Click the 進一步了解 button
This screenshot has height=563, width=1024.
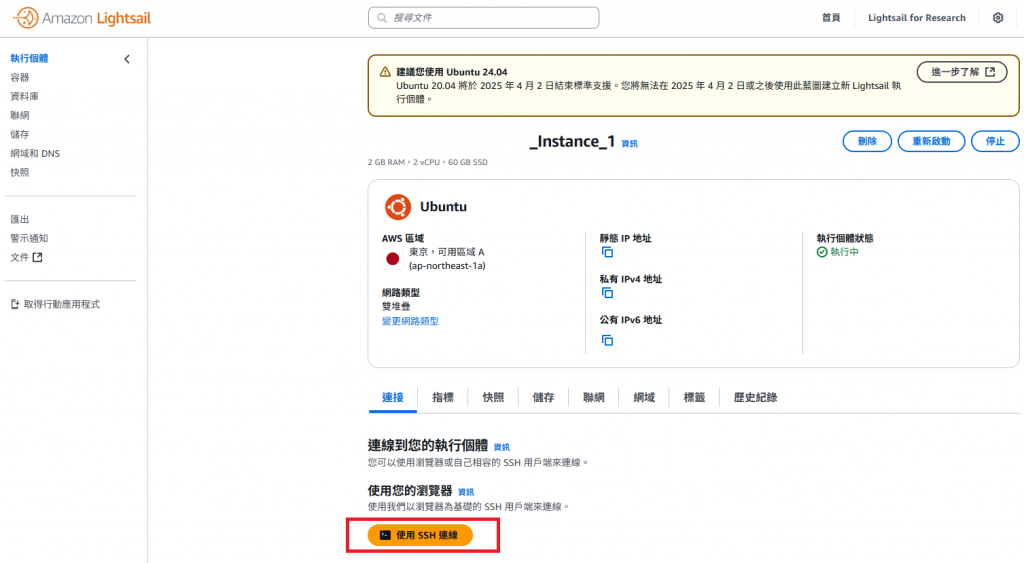point(962,72)
